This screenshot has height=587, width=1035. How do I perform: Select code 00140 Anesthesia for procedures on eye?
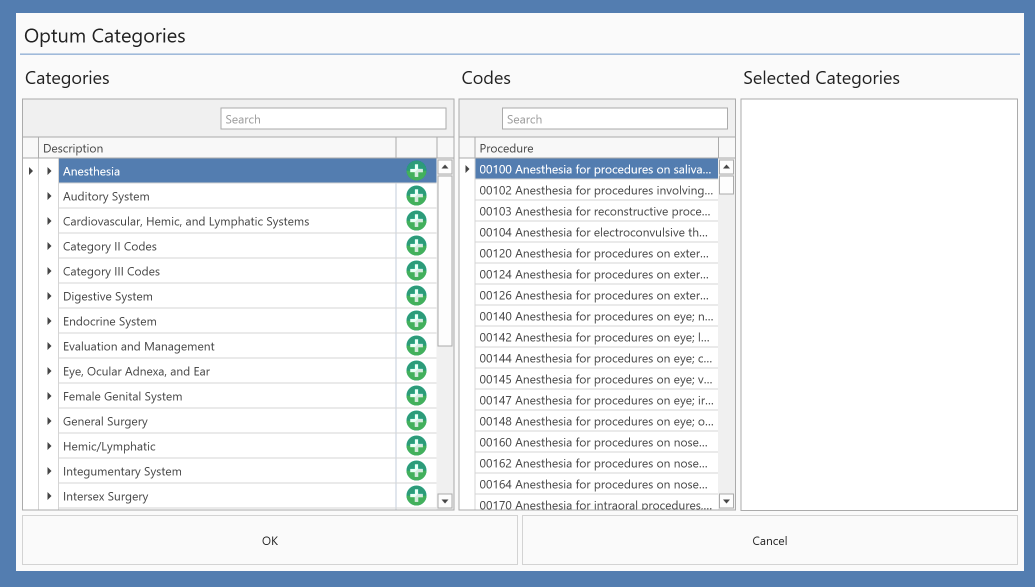(597, 316)
